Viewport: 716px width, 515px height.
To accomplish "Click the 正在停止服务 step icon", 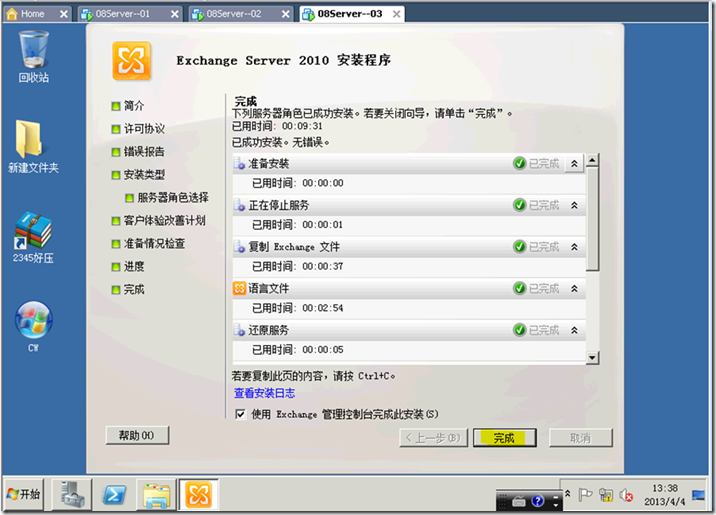I will click(240, 205).
